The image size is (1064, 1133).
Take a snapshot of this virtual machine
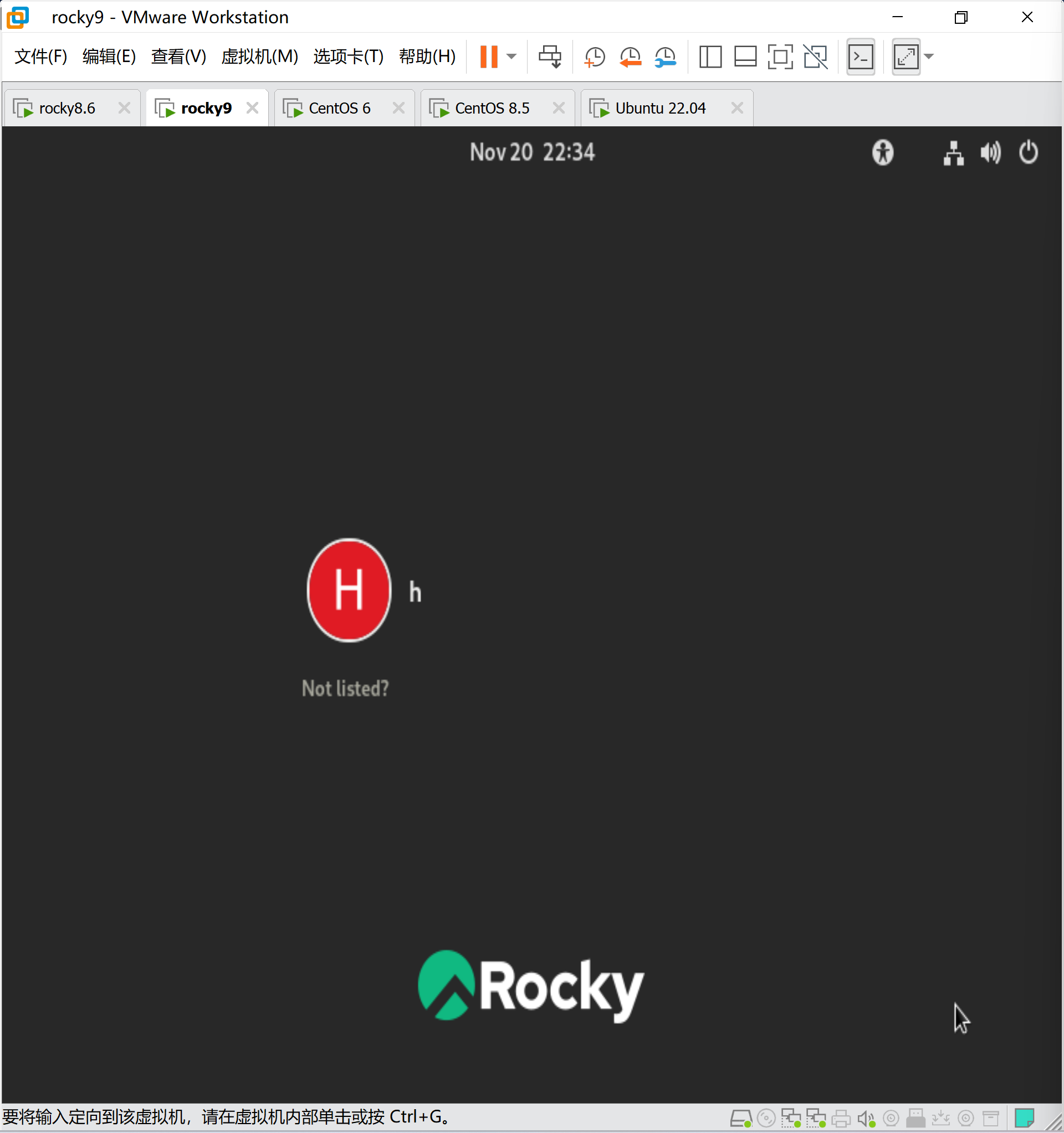[x=595, y=57]
